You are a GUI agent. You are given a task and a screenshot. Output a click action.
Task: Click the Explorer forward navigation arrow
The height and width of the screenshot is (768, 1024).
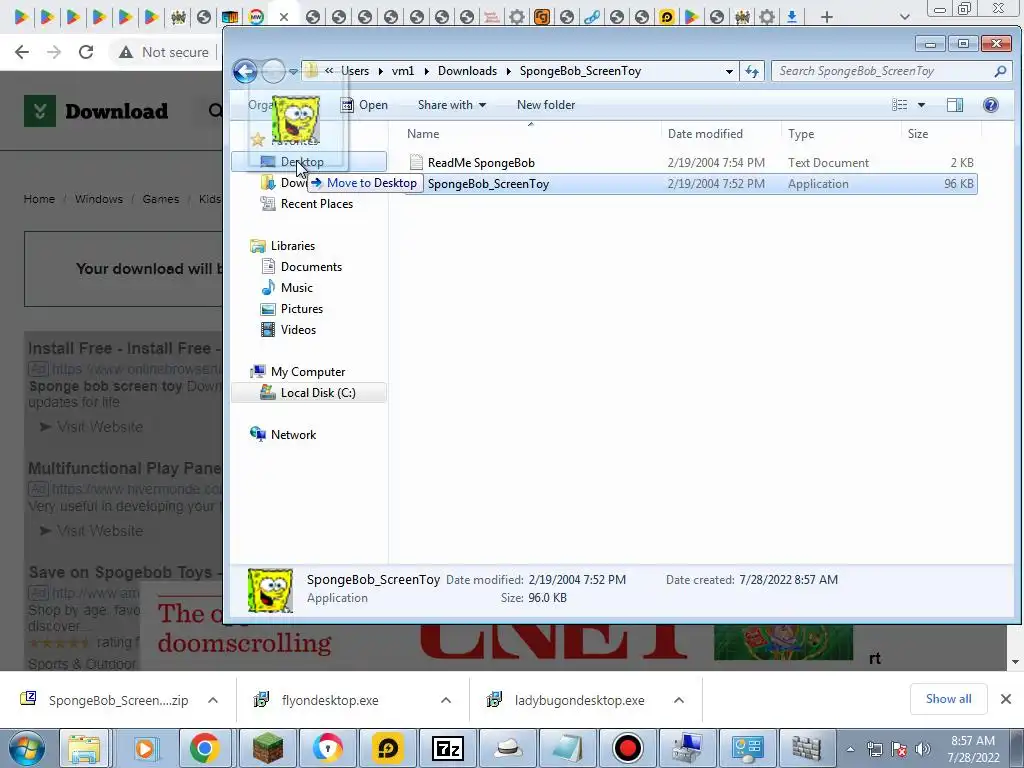pyautogui.click(x=274, y=71)
